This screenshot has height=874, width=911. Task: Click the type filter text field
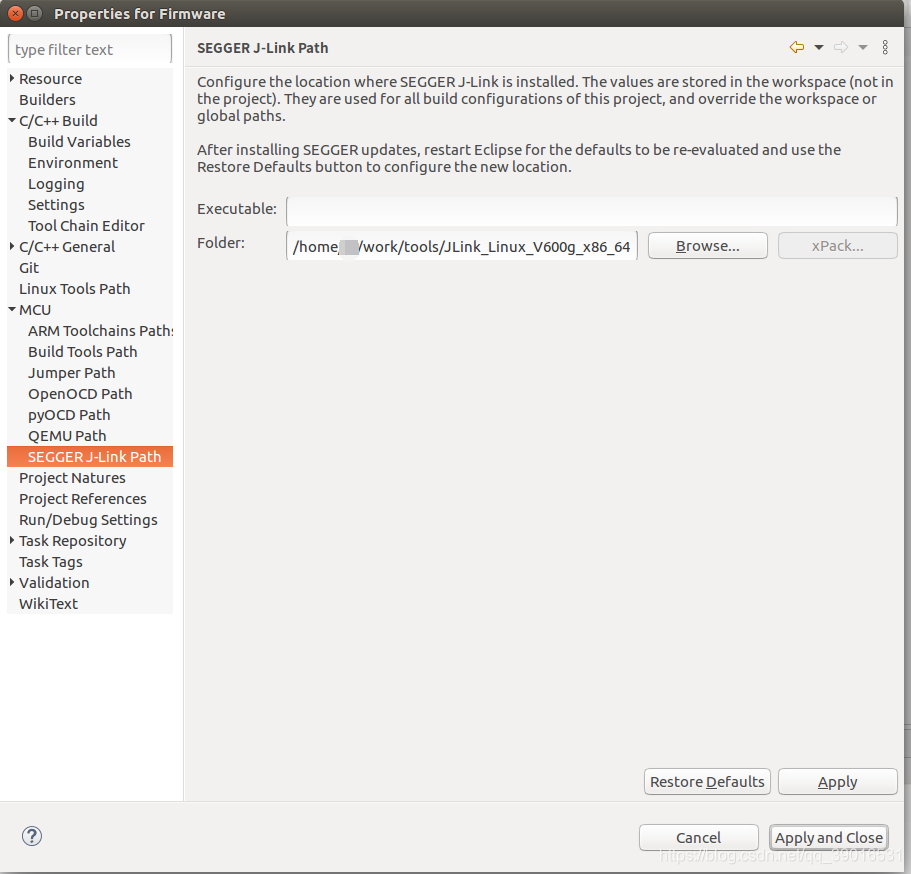pyautogui.click(x=90, y=49)
